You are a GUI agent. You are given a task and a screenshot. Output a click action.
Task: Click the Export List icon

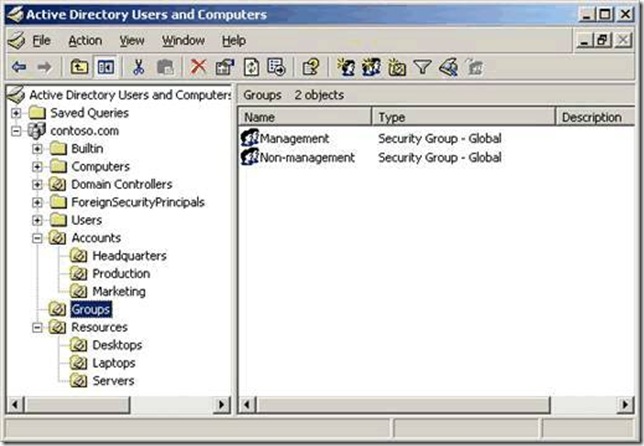coord(276,67)
